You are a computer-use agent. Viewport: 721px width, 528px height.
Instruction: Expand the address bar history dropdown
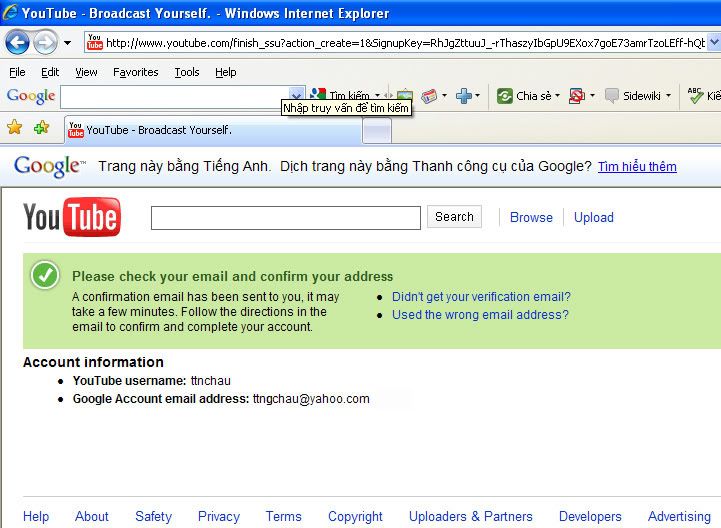714,43
